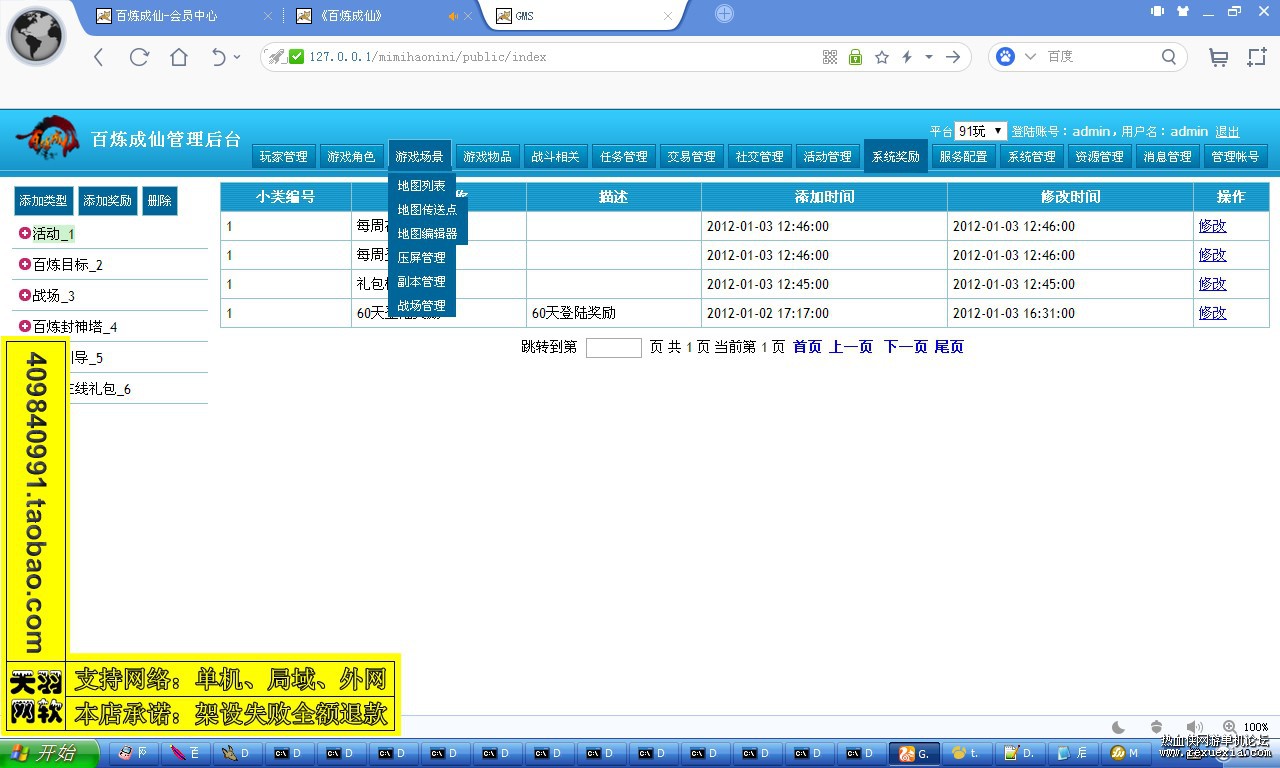Open the 任务管理 menu
The image size is (1280, 768).
coord(623,157)
